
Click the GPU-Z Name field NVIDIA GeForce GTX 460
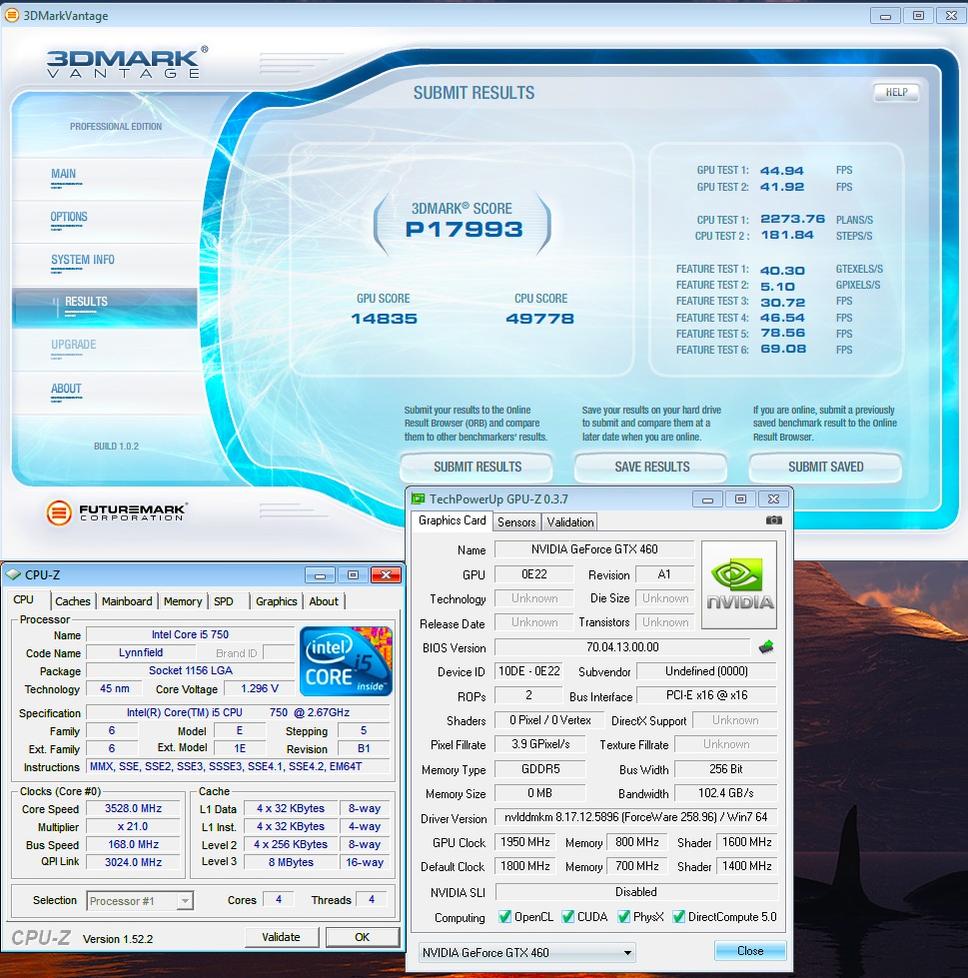tap(594, 550)
